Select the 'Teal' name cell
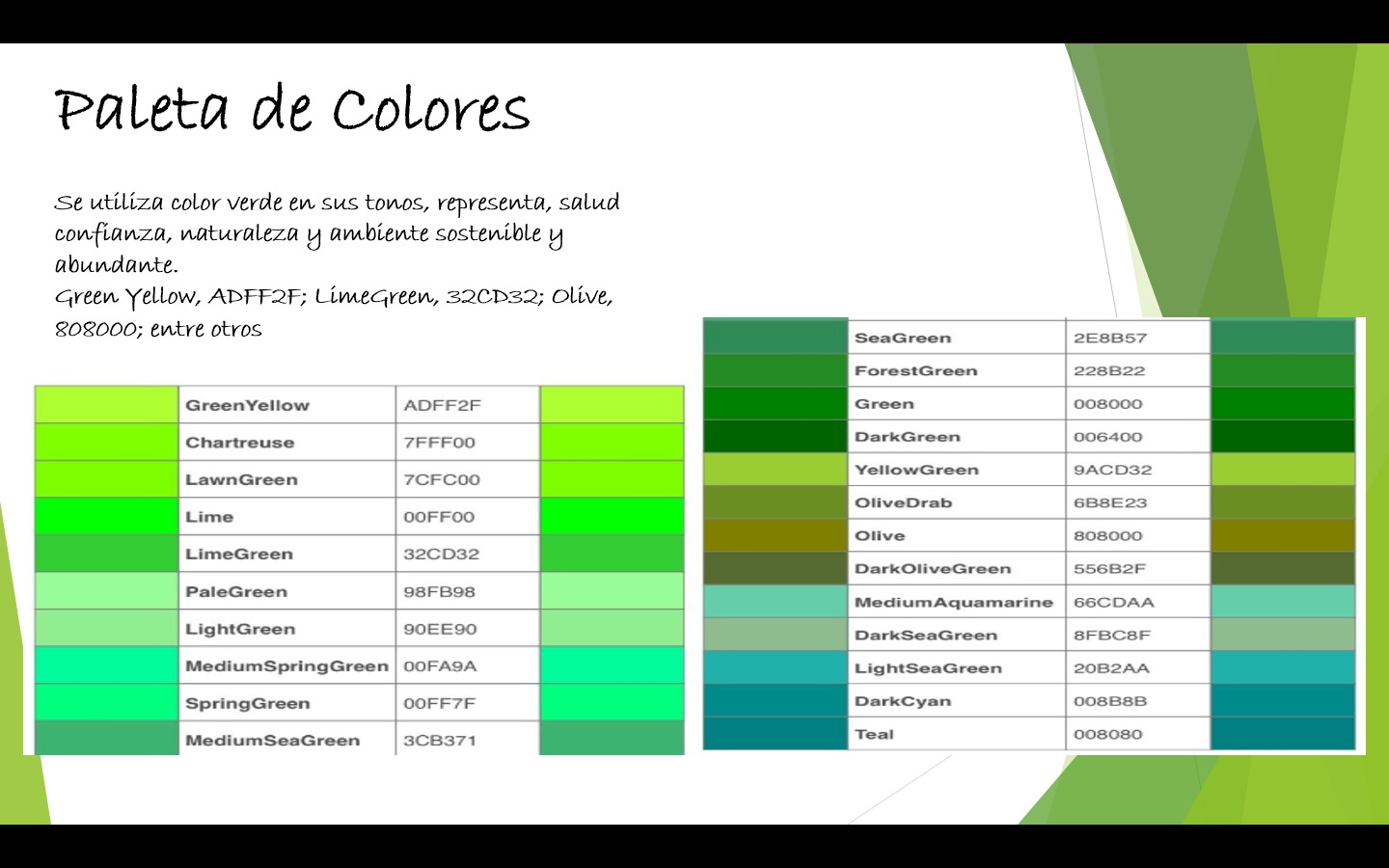The image size is (1389, 868). point(957,734)
